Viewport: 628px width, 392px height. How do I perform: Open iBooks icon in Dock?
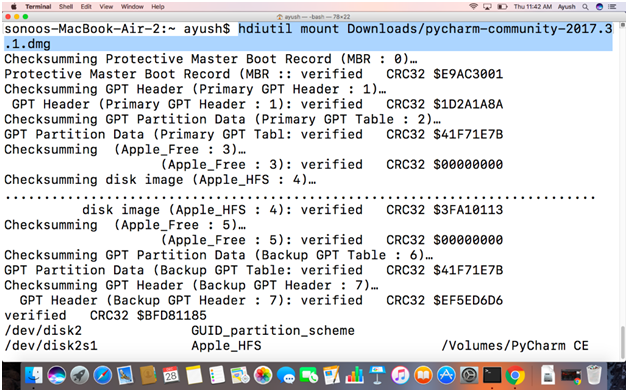click(x=423, y=375)
